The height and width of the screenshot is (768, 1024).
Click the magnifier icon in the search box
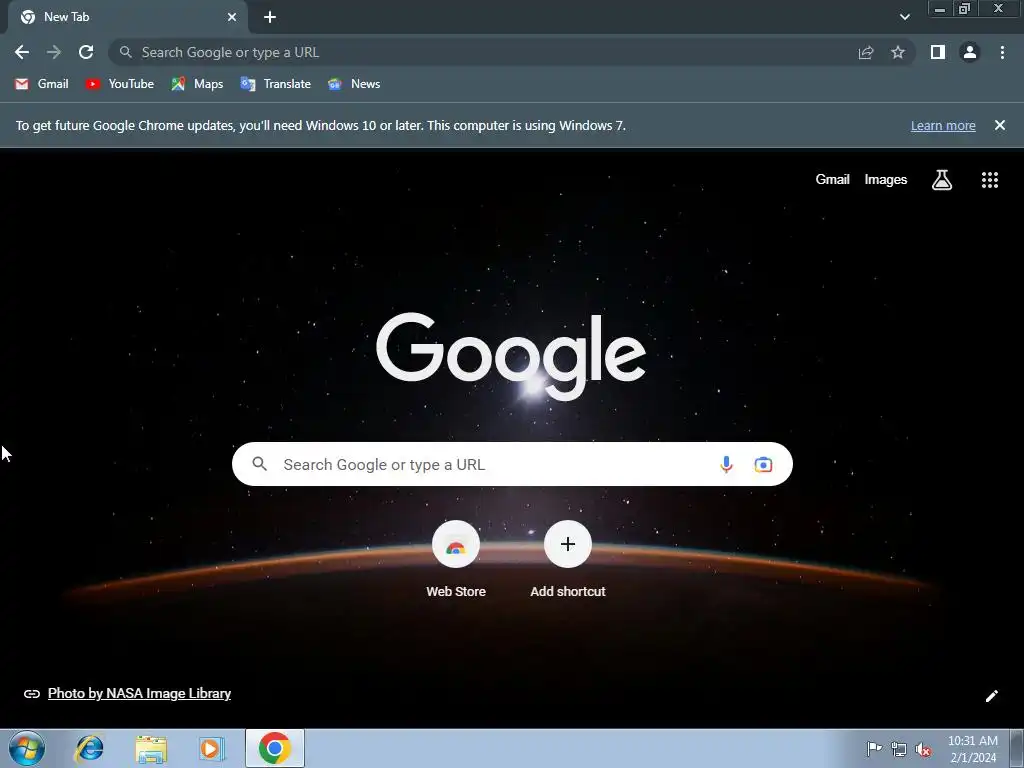point(259,464)
